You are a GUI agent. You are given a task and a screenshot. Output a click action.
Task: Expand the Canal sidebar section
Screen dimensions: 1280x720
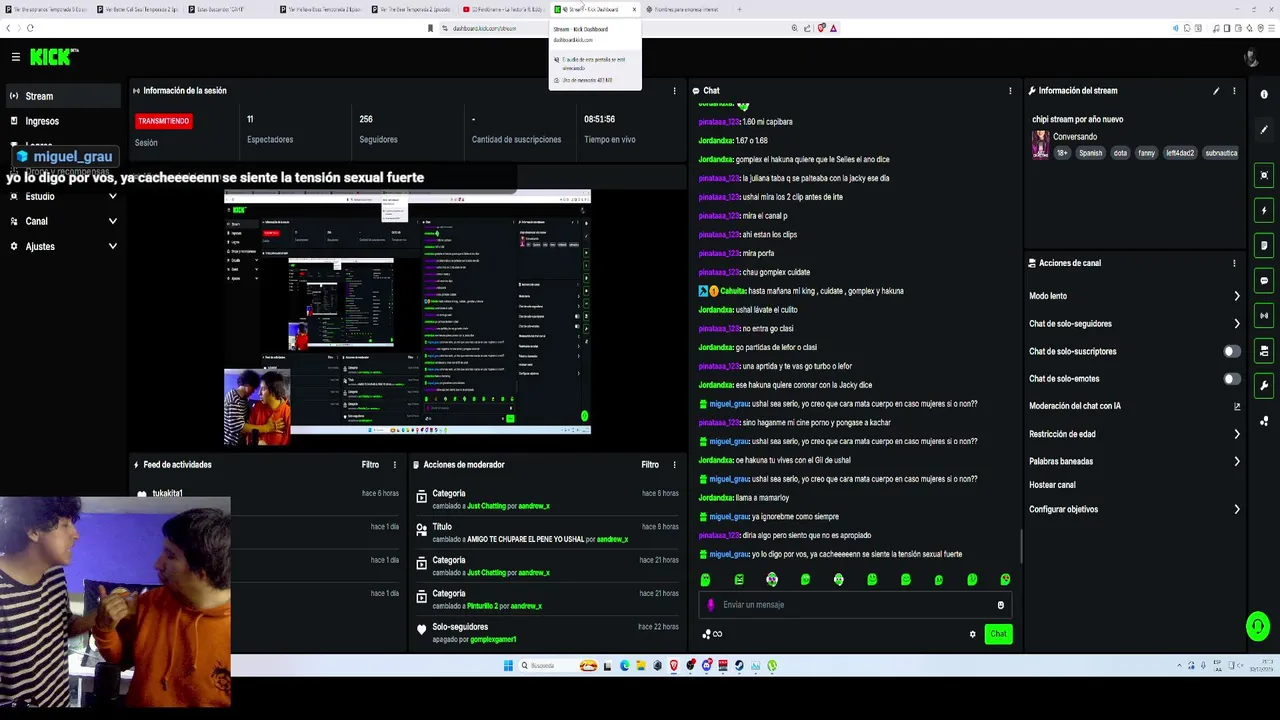pyautogui.click(x=62, y=221)
